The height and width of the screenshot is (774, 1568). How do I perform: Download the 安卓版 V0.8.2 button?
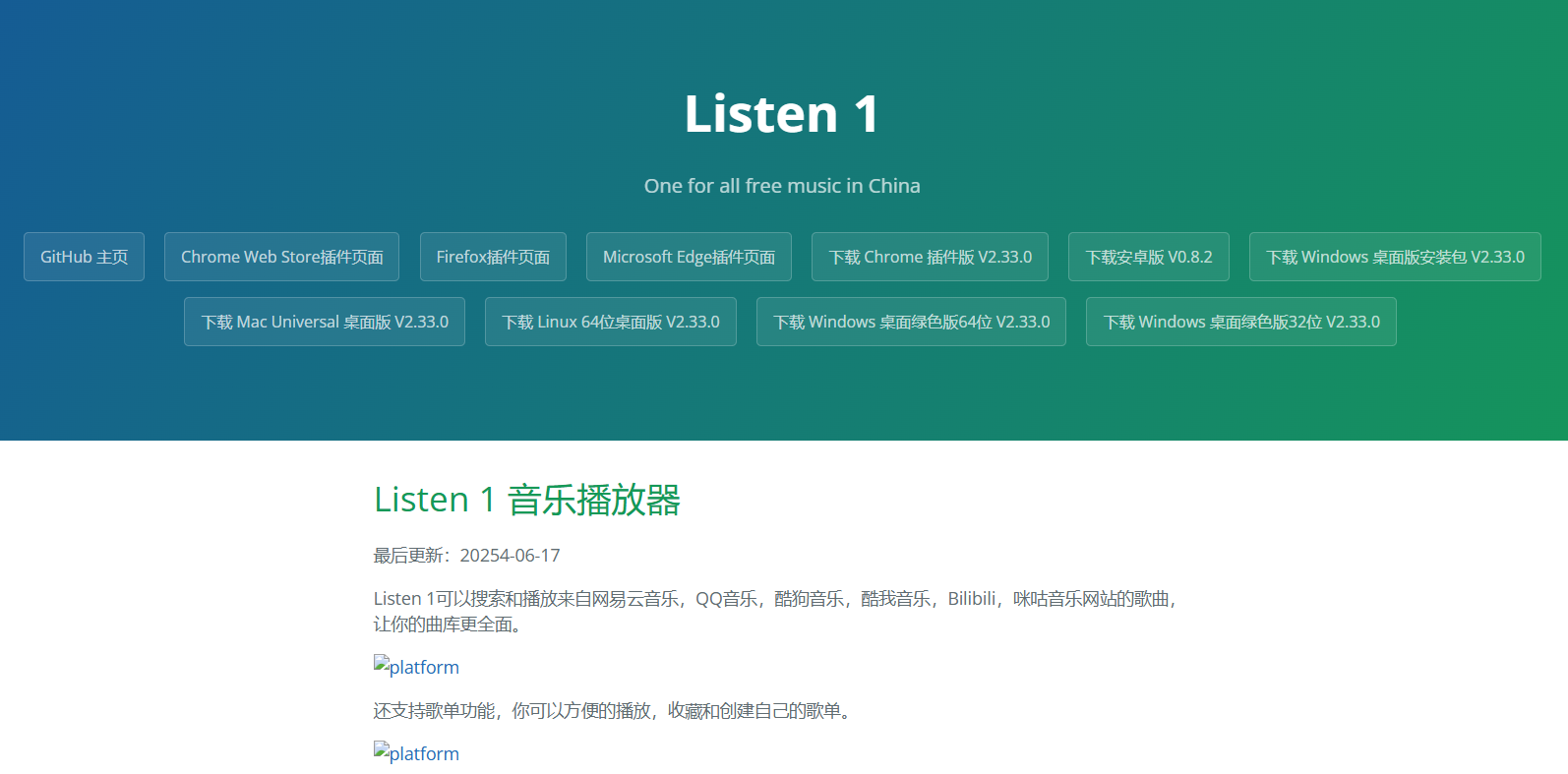coord(1149,257)
